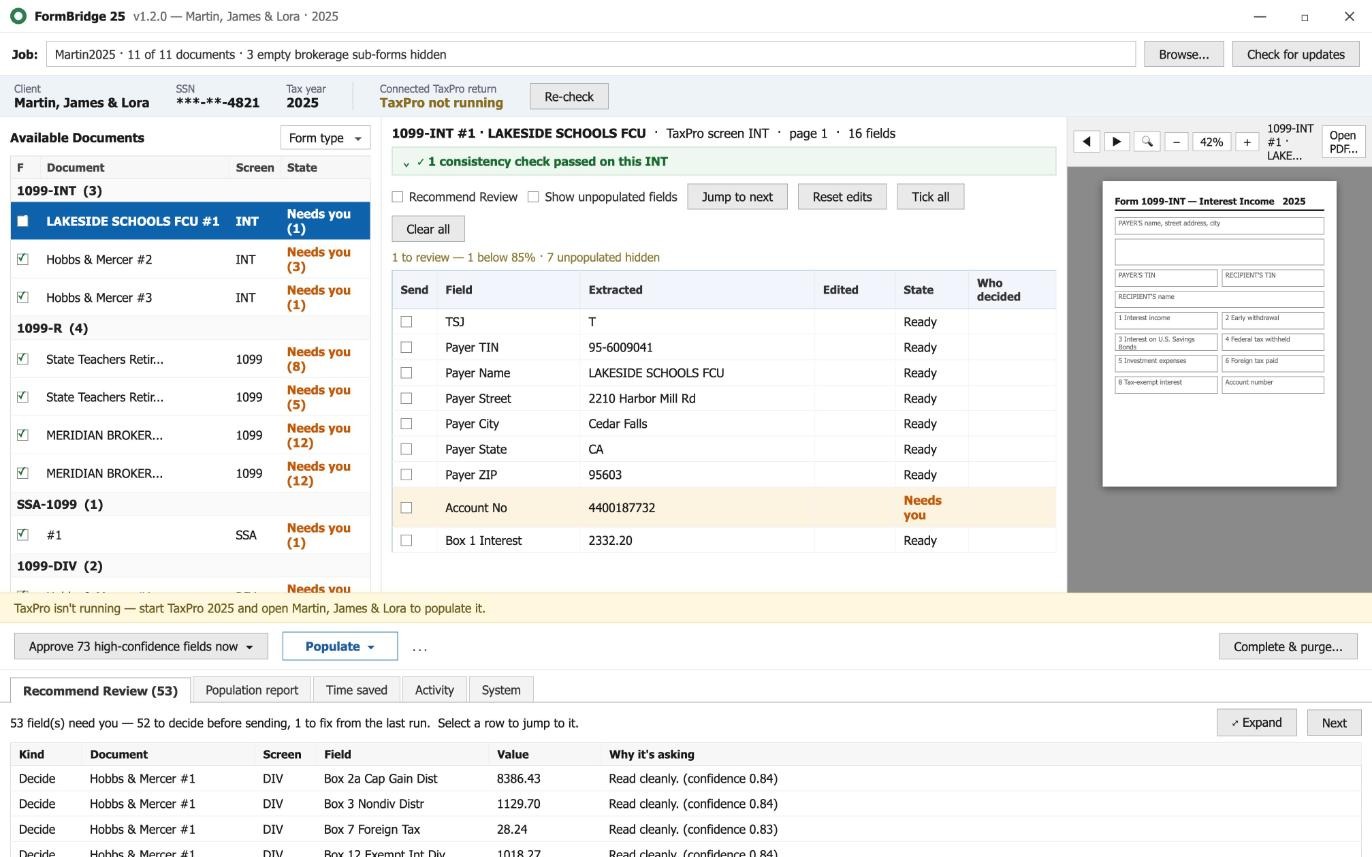Tick the Send checkbox for Account No
Viewport: 1372px width, 857px height.
coord(406,508)
